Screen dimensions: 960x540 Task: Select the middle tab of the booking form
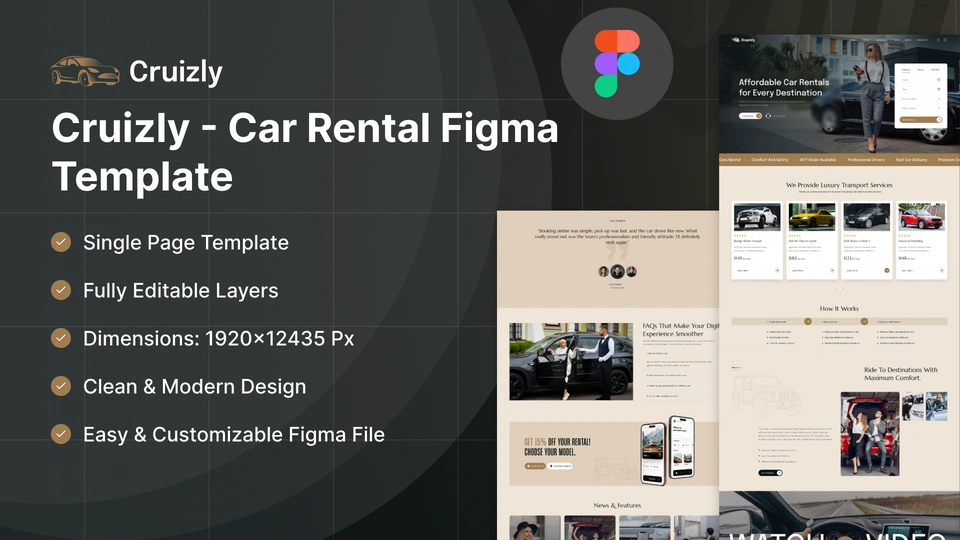click(x=921, y=70)
